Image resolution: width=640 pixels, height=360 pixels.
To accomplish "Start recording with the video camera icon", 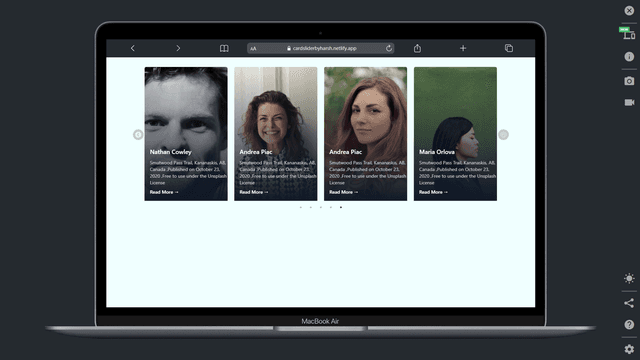I will click(629, 102).
